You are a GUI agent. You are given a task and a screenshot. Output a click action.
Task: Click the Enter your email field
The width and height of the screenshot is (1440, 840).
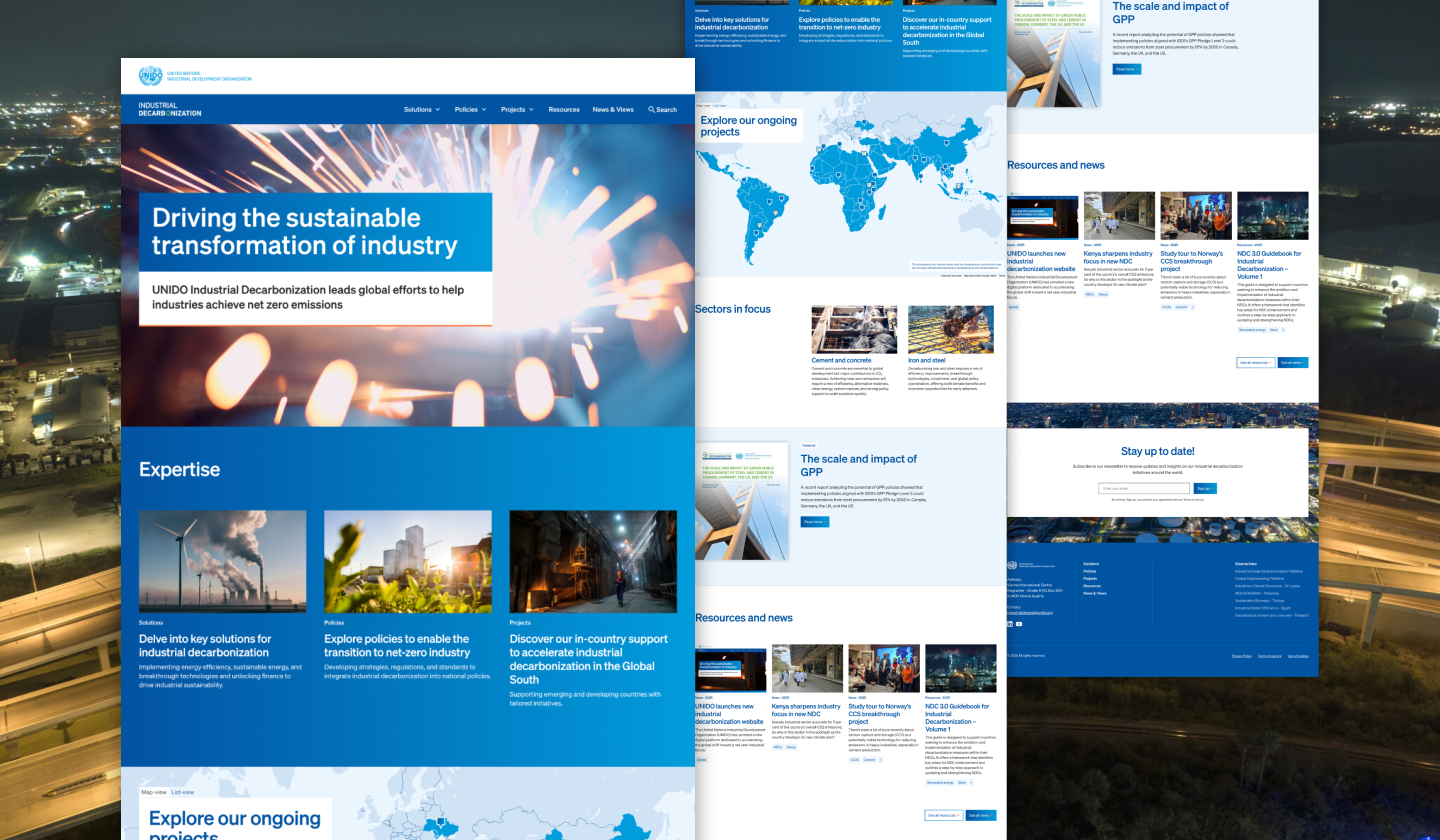(1144, 488)
